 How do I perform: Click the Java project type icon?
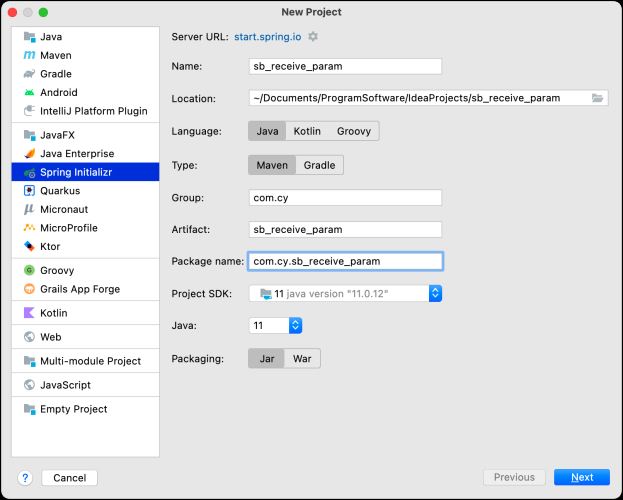[29, 37]
